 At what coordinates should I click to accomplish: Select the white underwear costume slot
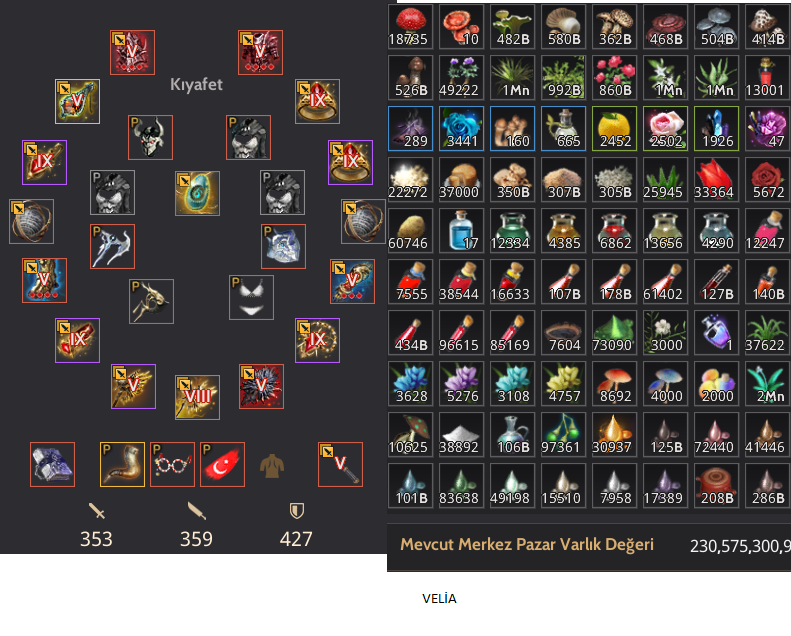click(251, 298)
